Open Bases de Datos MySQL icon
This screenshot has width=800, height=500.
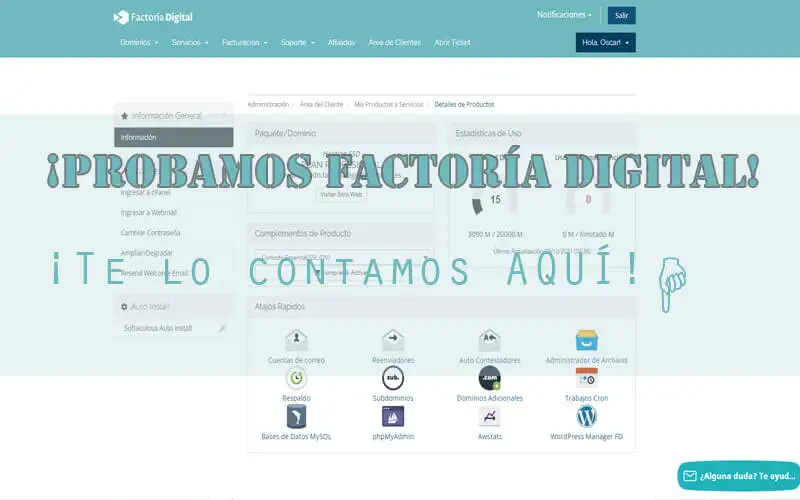(x=296, y=416)
